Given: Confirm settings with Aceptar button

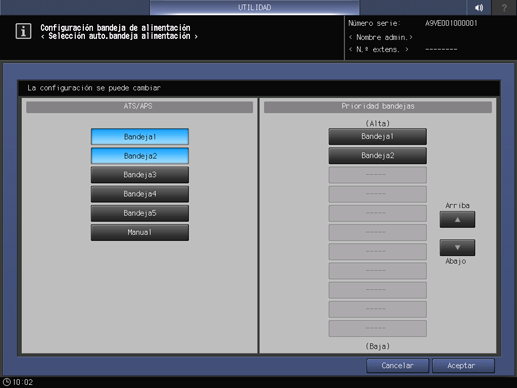Looking at the screenshot, I should click(x=463, y=366).
